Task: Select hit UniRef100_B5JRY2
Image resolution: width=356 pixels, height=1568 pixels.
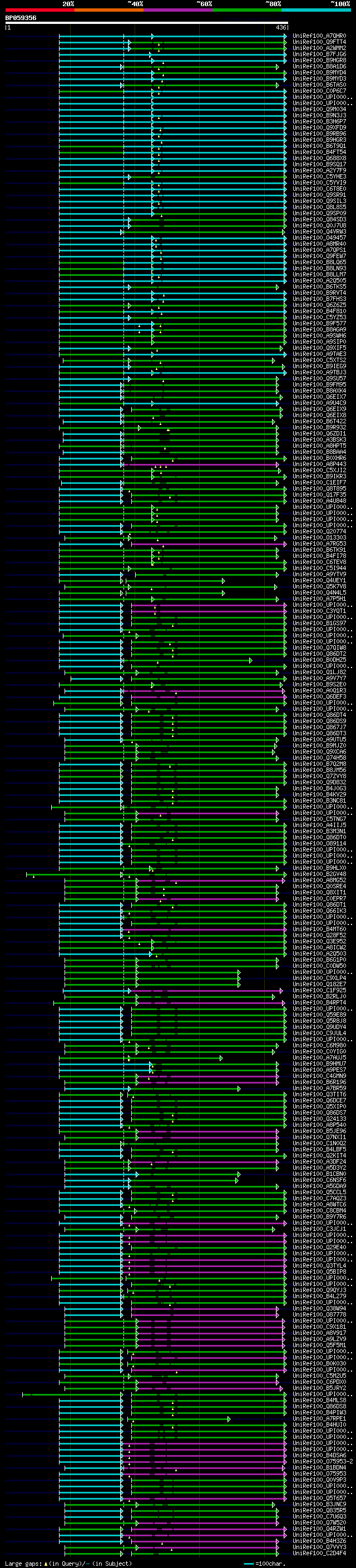Action: (x=319, y=1388)
